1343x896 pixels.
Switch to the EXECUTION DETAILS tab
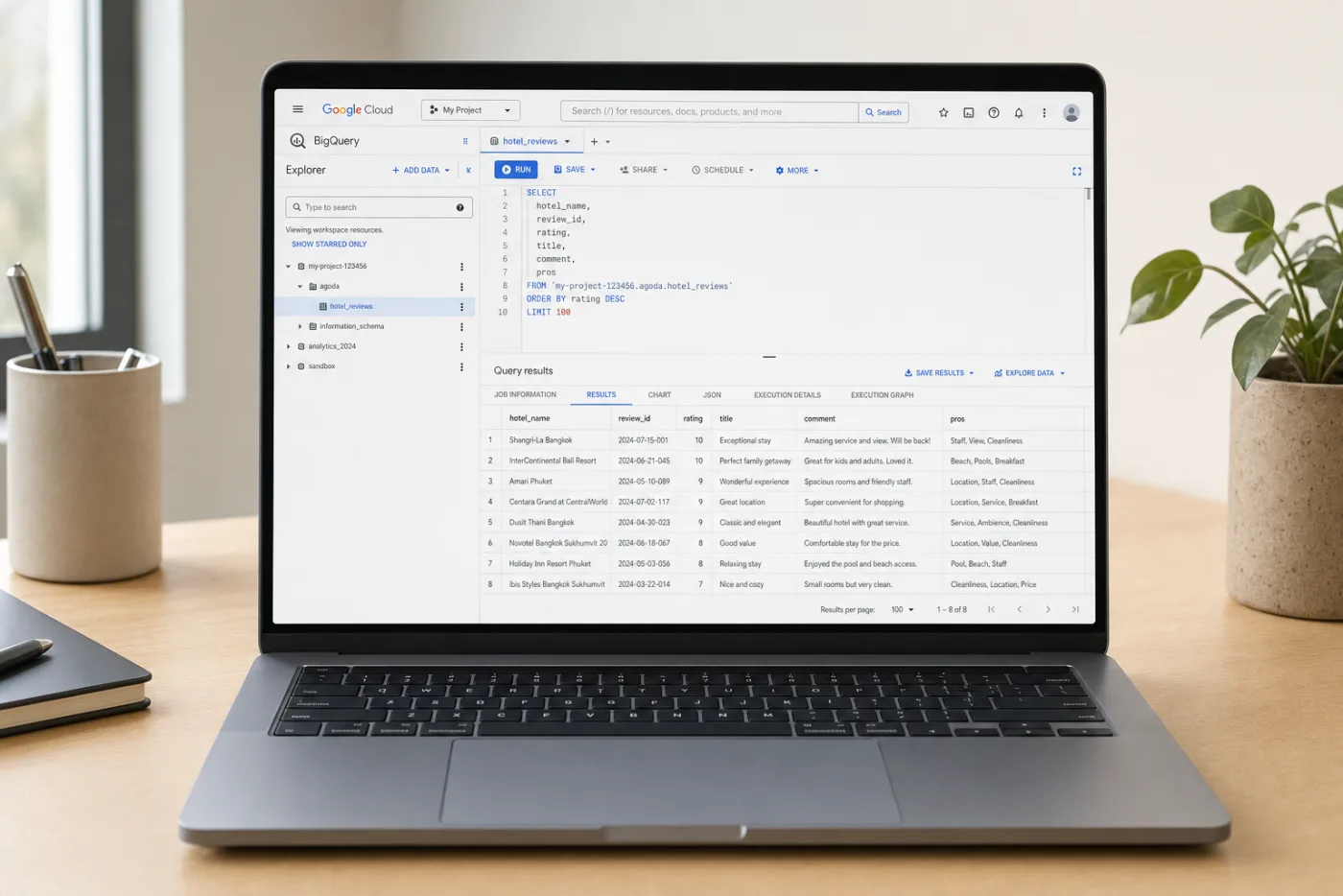click(x=787, y=395)
